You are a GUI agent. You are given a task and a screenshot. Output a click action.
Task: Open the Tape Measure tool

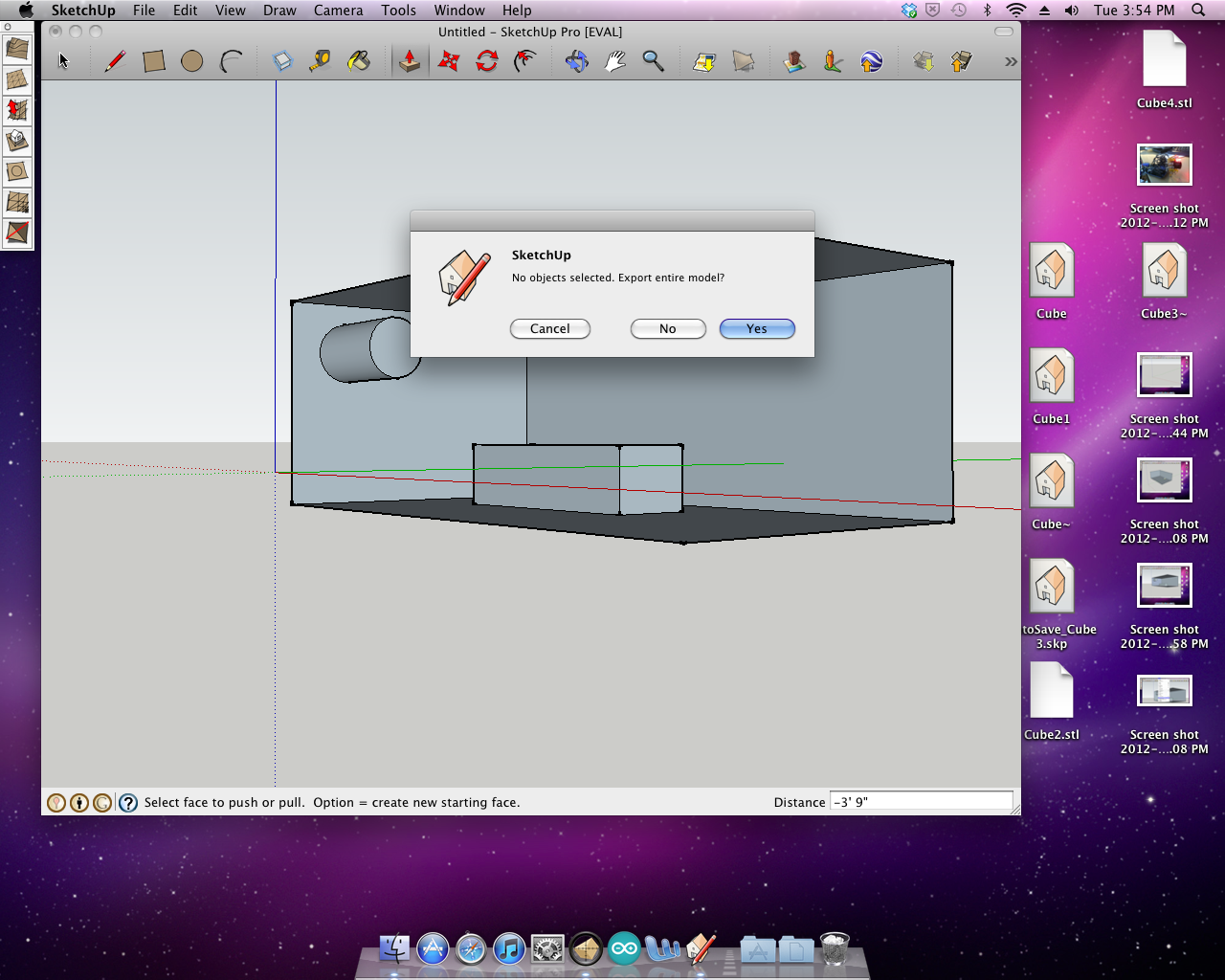click(x=320, y=60)
